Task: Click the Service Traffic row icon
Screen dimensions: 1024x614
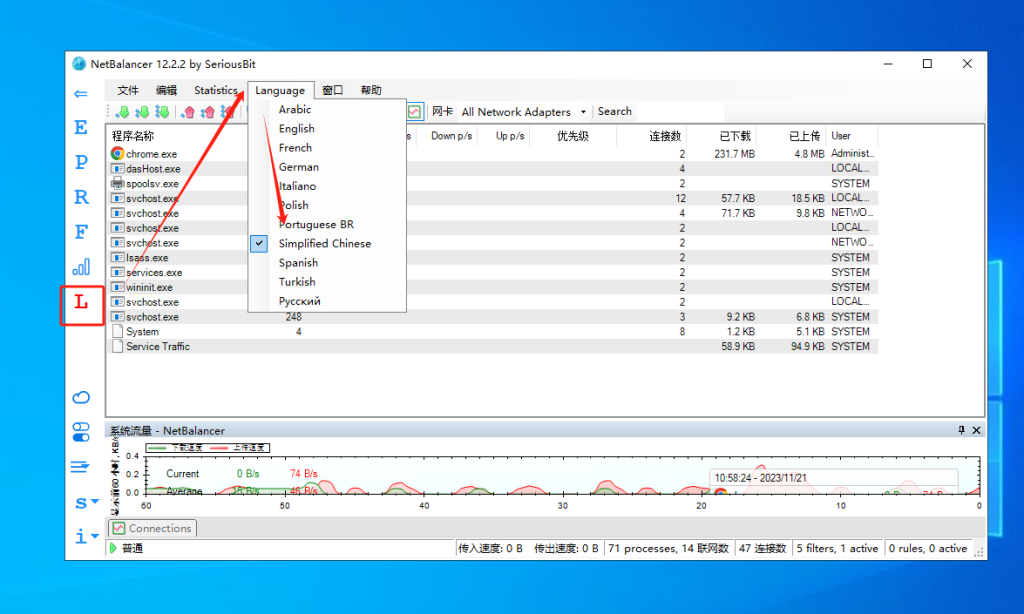Action: (118, 346)
